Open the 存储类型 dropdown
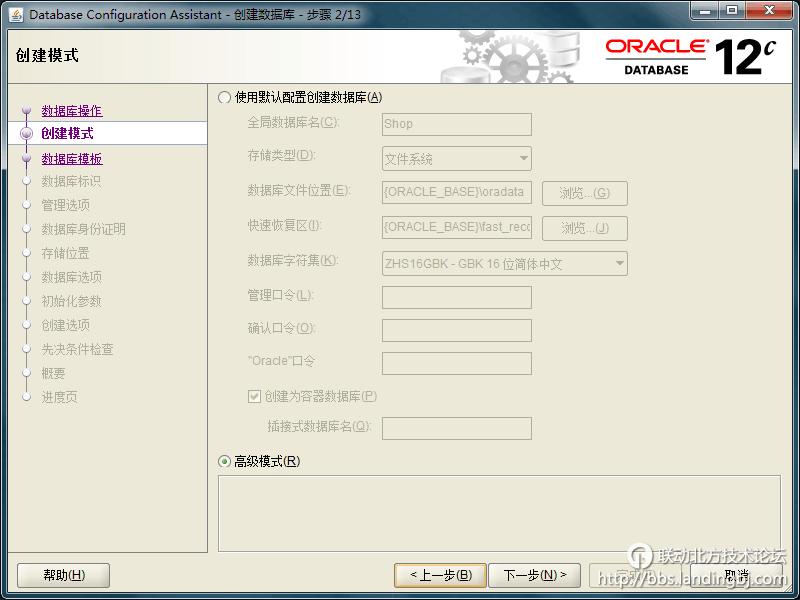This screenshot has height=600, width=800. point(457,159)
